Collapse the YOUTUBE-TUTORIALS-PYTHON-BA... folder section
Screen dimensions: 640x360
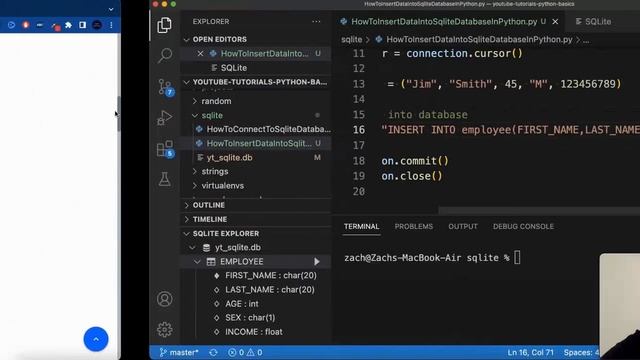187,82
